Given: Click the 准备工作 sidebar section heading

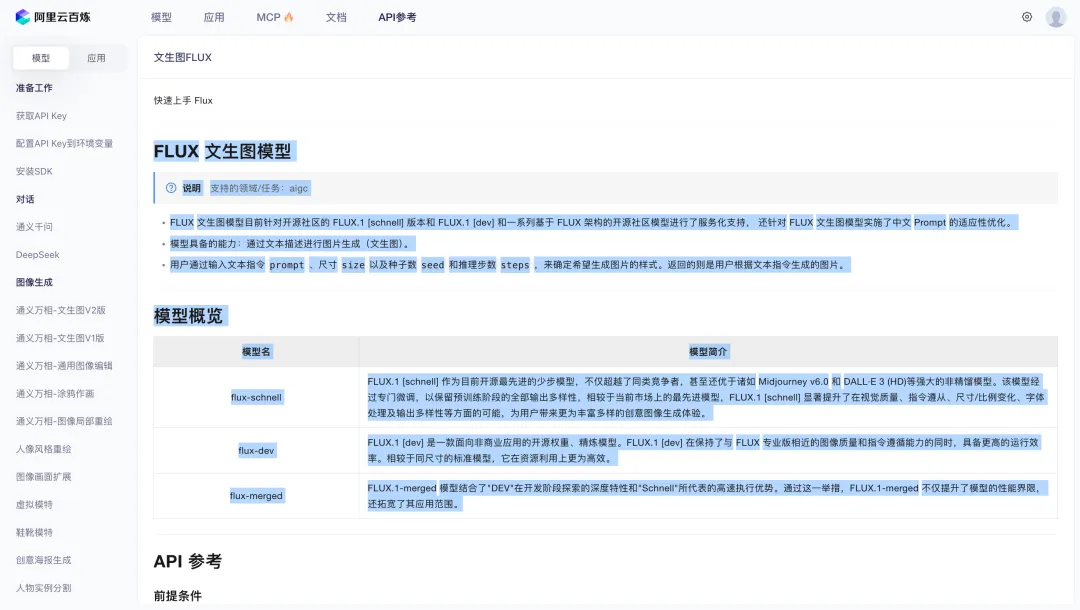Looking at the screenshot, I should pyautogui.click(x=34, y=87).
